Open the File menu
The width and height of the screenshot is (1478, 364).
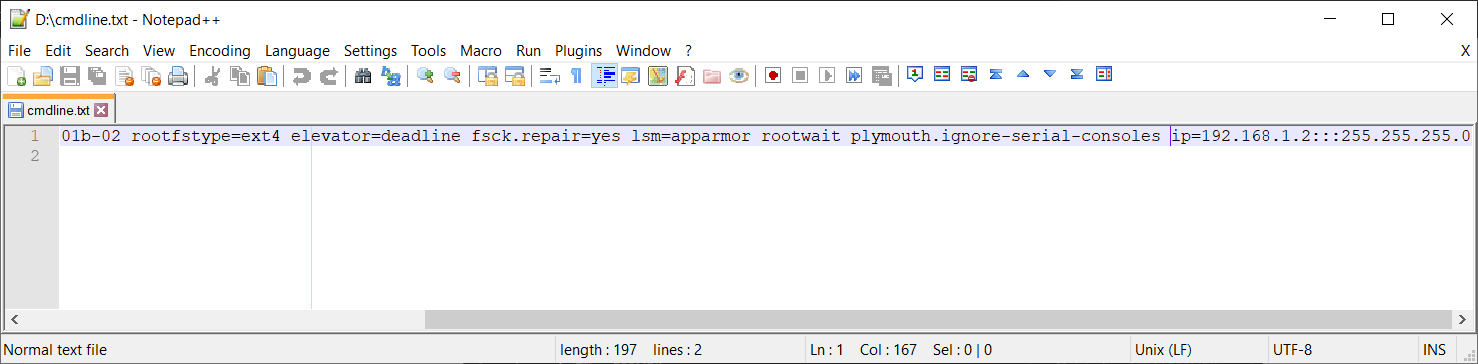(x=20, y=51)
